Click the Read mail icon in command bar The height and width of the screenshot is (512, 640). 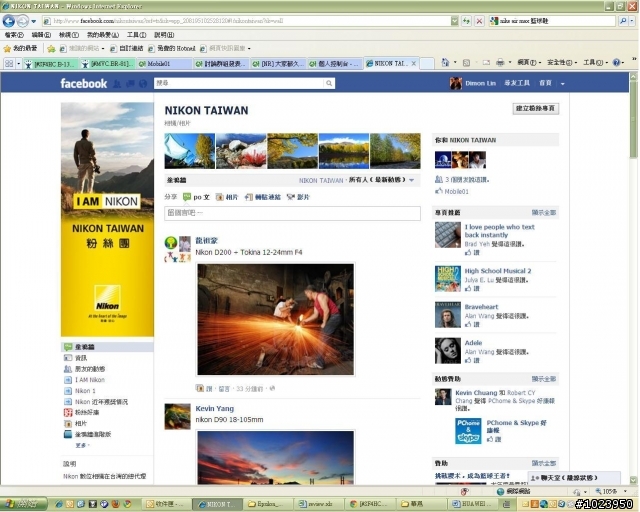[x=486, y=62]
